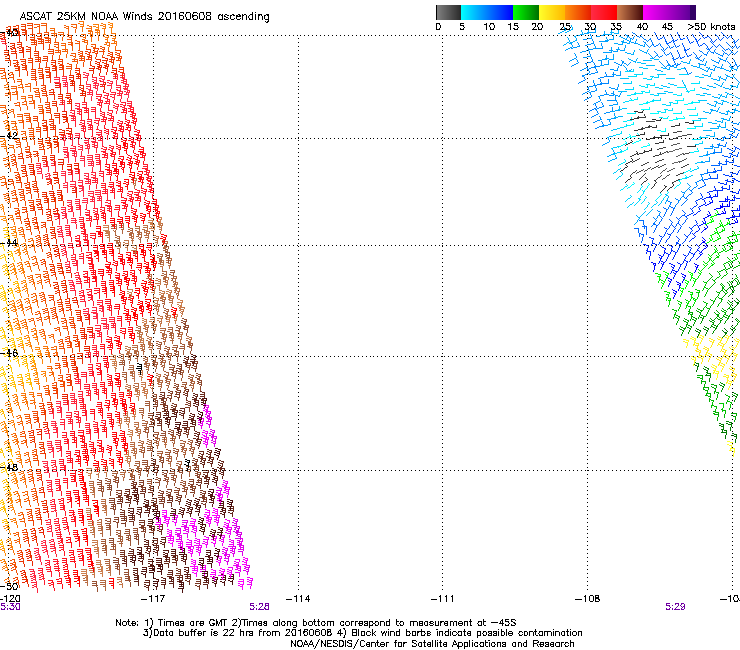Click the green 15-20 knots color bar segment
740x650 pixels.
pos(526,12)
